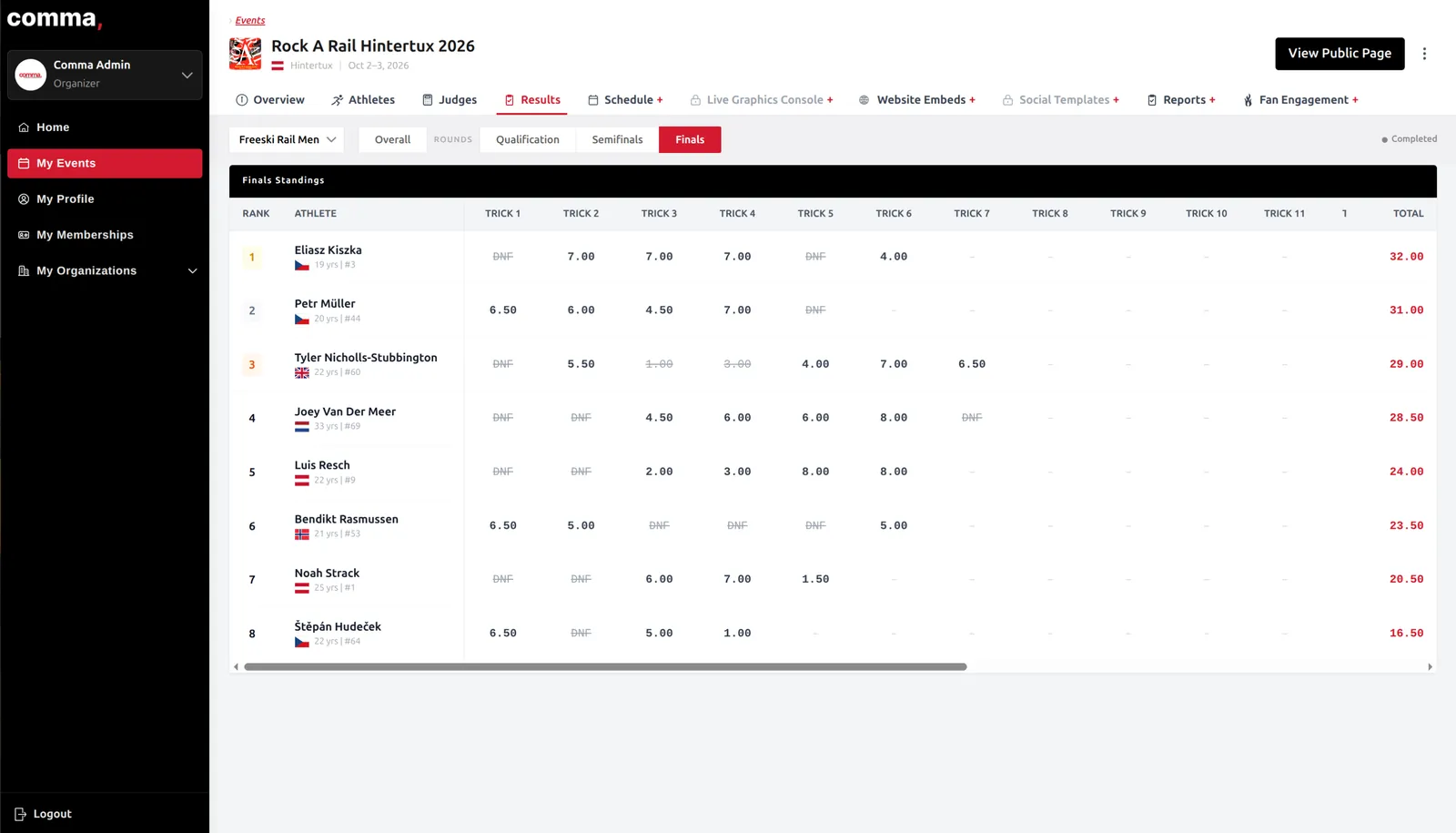Follow the Events breadcrumb link
Image resolution: width=1456 pixels, height=833 pixels.
click(x=250, y=20)
